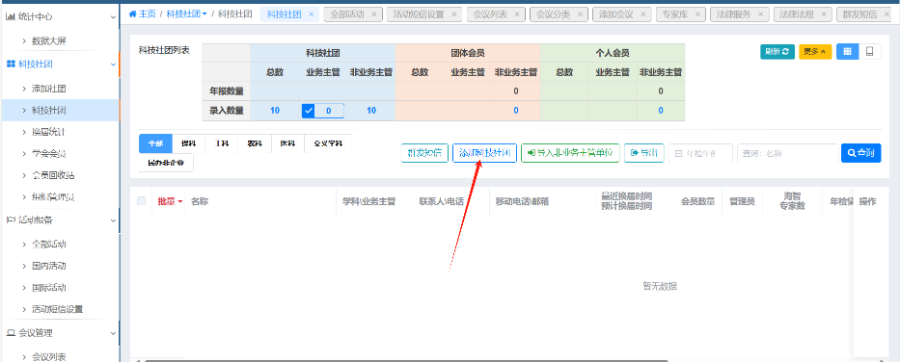Click the 查询 search button
900x362 pixels.
tap(861, 153)
